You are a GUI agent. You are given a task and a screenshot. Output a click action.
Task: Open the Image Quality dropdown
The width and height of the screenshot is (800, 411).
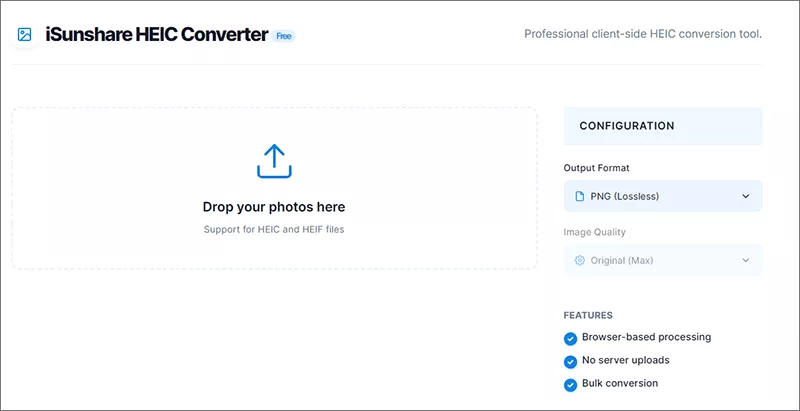(663, 260)
